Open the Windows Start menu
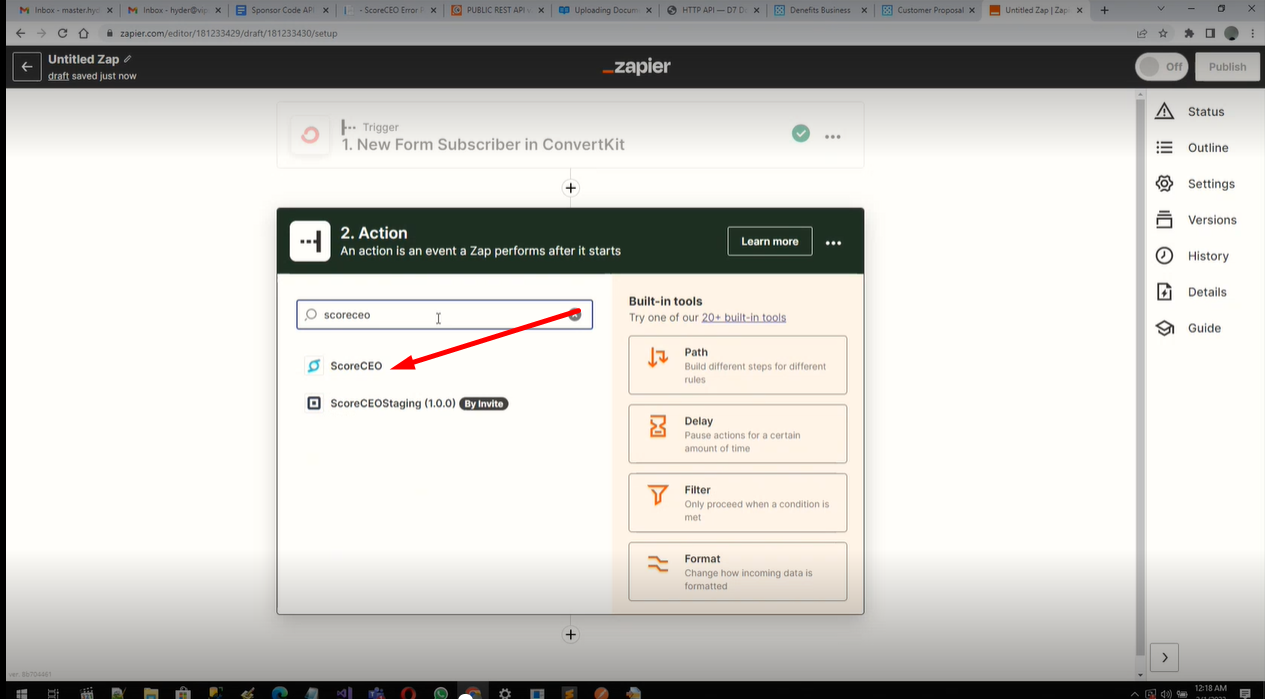This screenshot has width=1265, height=699. point(21,692)
